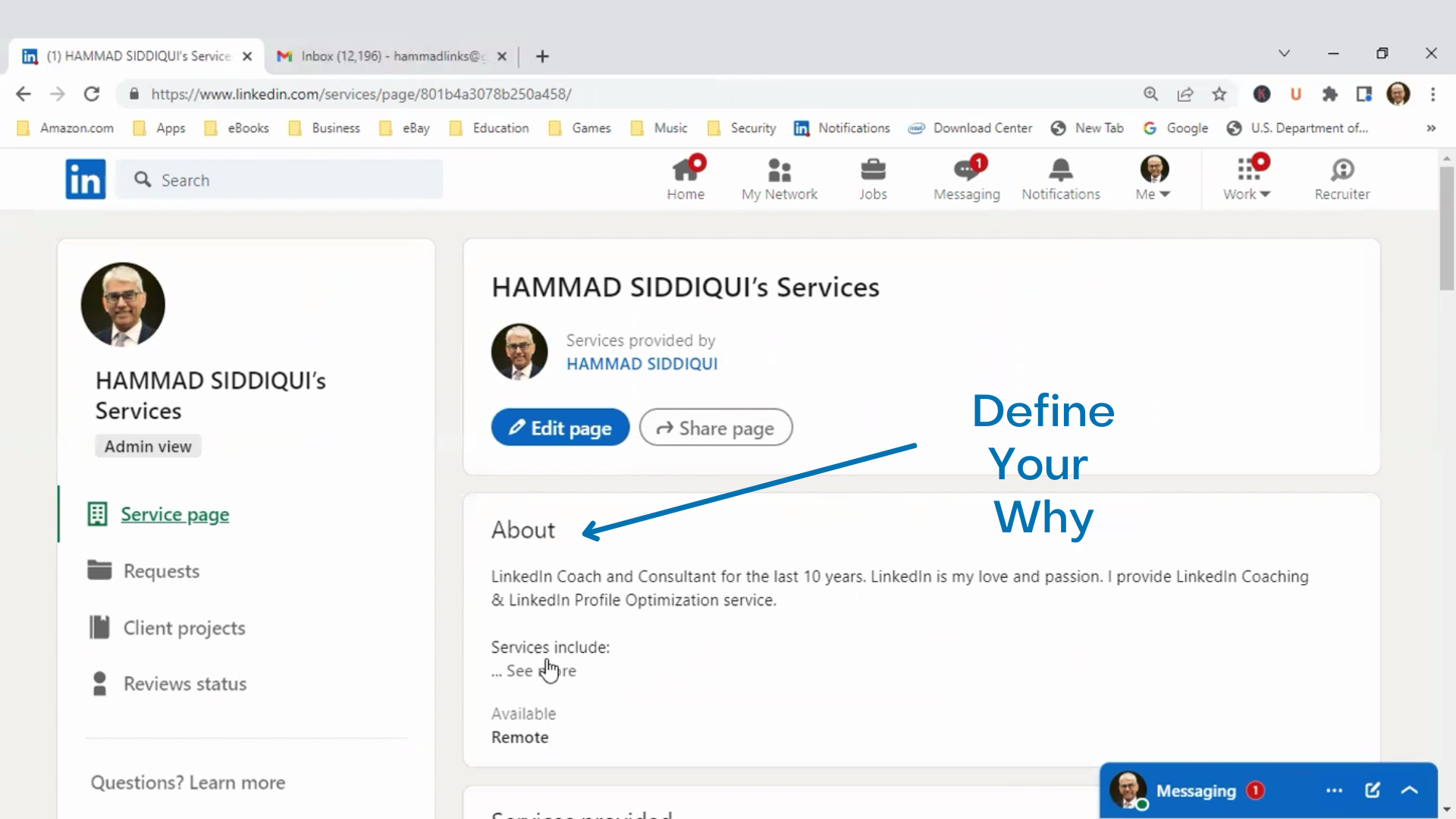1456x819 pixels.
Task: Click the Share page button
Action: click(716, 428)
